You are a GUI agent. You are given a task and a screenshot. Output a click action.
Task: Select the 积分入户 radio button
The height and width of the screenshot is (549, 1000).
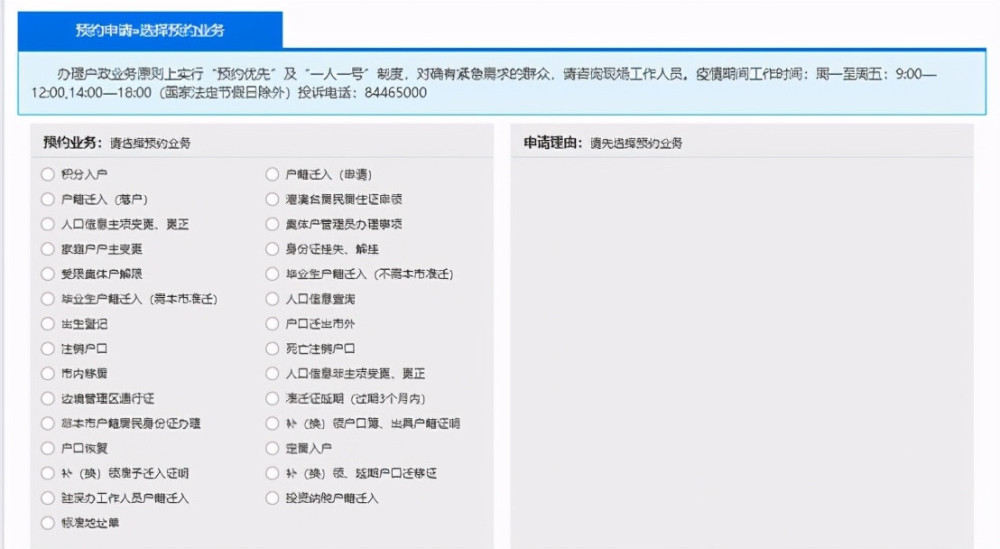click(x=48, y=174)
